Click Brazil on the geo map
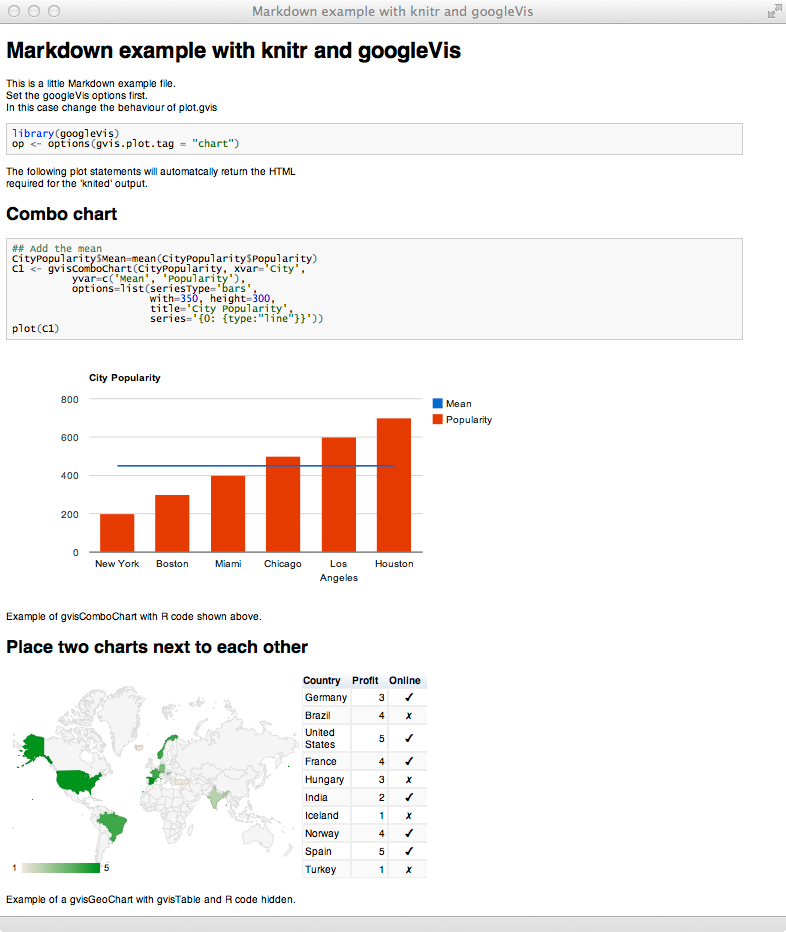This screenshot has width=786, height=932. pos(113,826)
